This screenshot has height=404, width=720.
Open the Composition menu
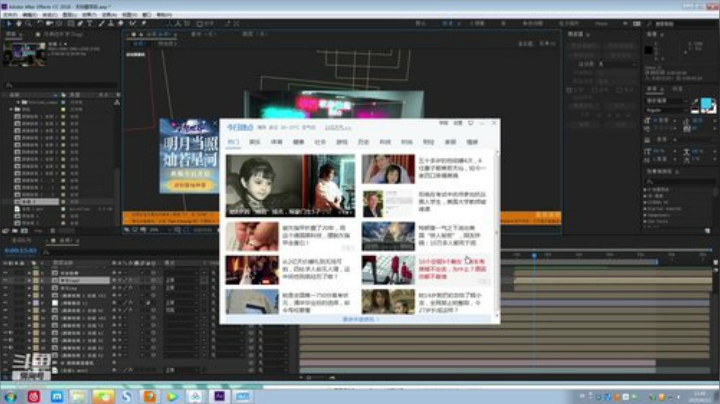50,15
